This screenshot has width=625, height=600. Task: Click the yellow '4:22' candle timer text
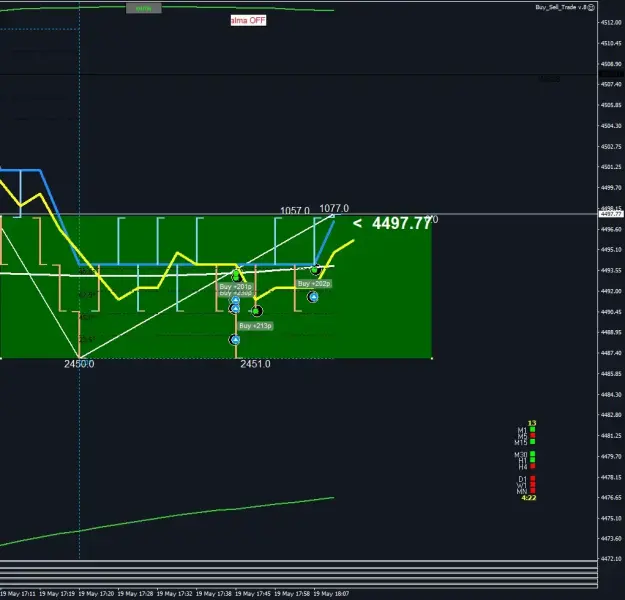[529, 498]
